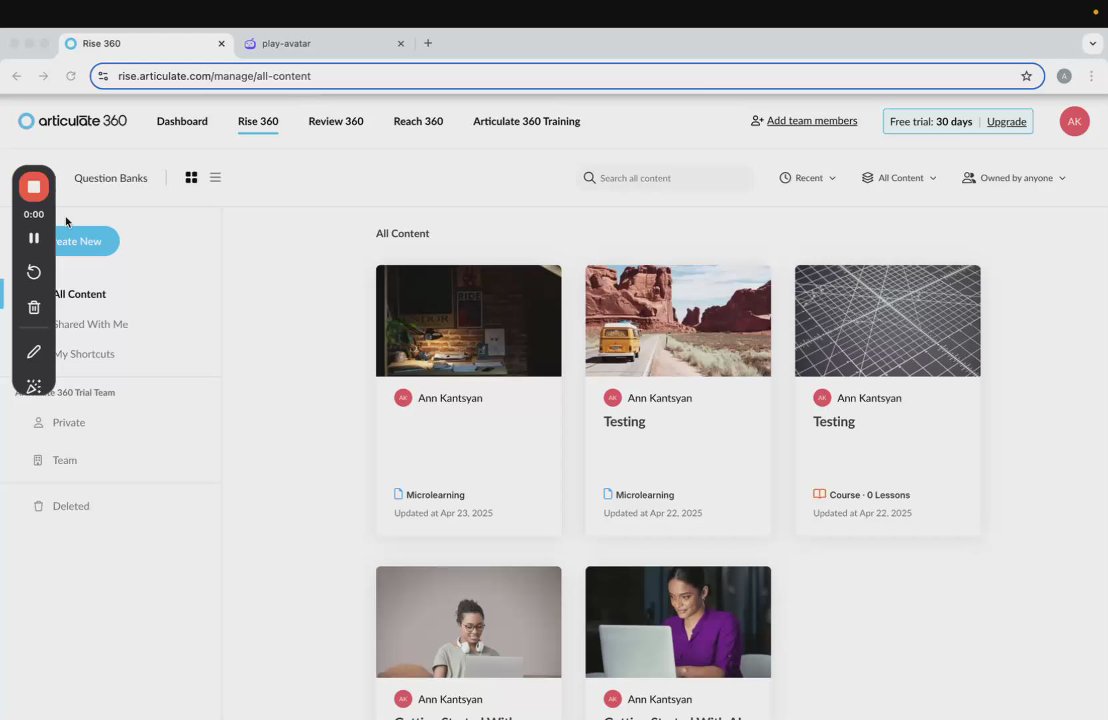Search all content field
Image resolution: width=1108 pixels, height=720 pixels.
click(x=665, y=178)
